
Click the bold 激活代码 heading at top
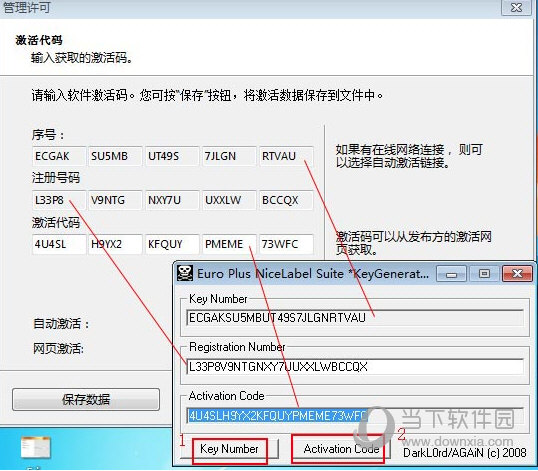point(39,40)
